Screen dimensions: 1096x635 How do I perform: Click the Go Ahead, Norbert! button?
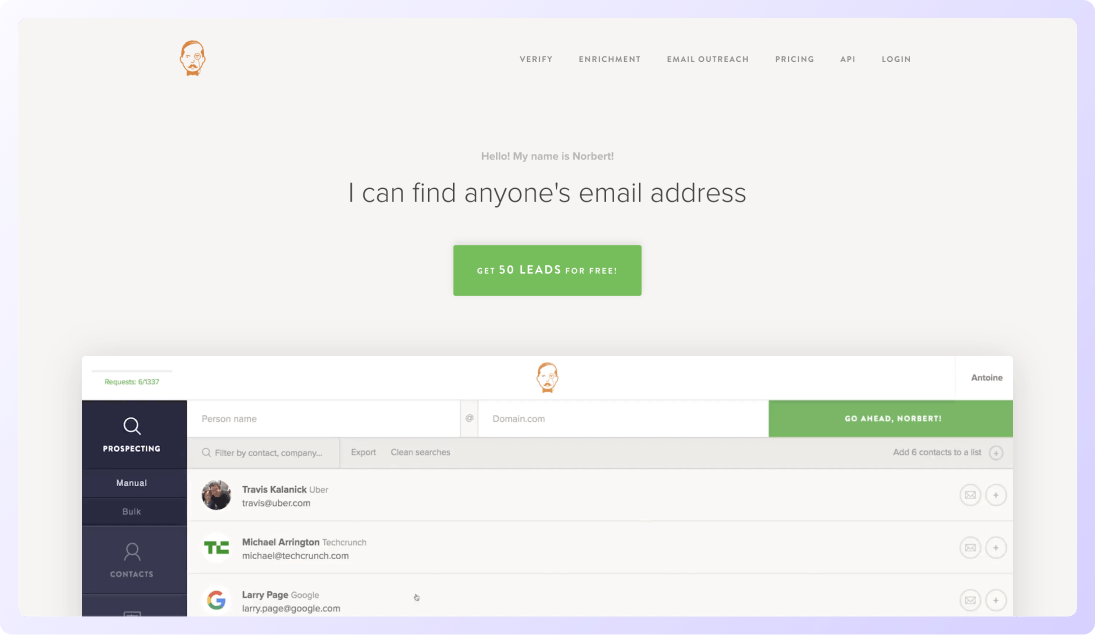coord(890,419)
